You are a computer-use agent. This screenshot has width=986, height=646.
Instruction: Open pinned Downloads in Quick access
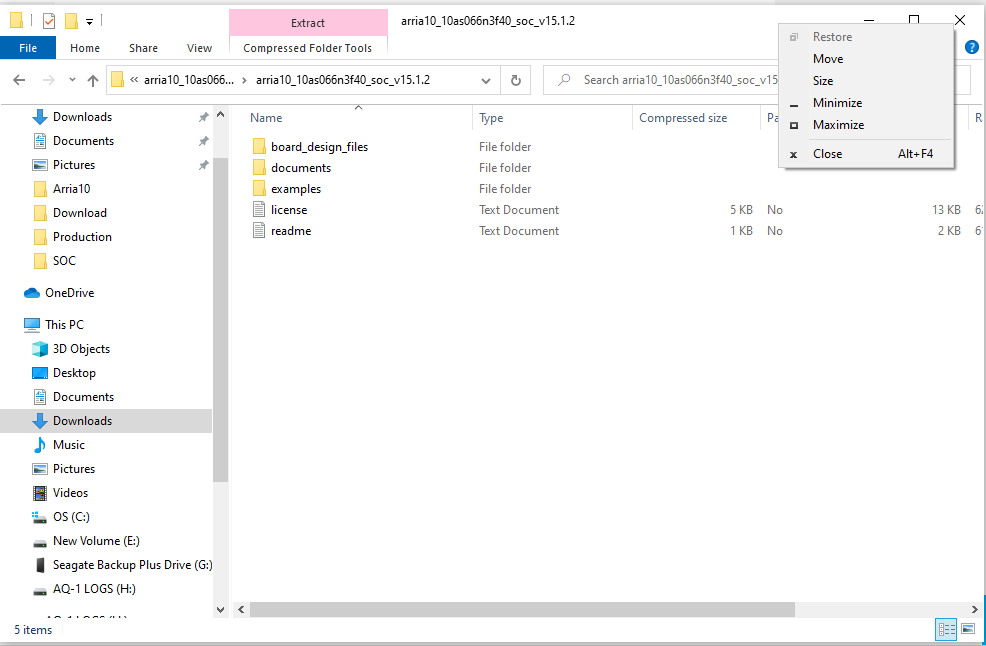point(82,117)
